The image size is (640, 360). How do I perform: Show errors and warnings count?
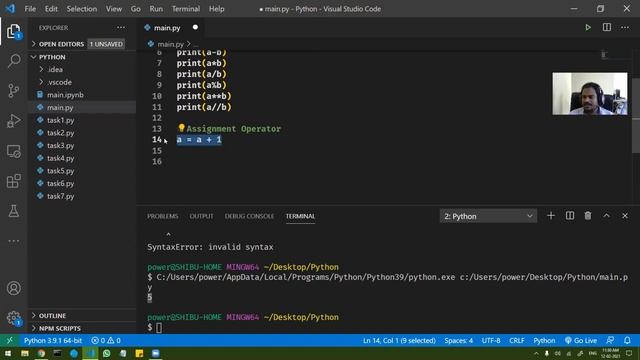click(x=106, y=340)
